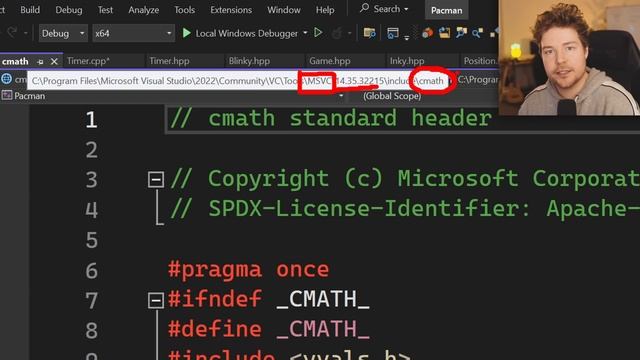Click the Hot Reload flame icon
The width and height of the screenshot is (640, 360).
click(337, 33)
